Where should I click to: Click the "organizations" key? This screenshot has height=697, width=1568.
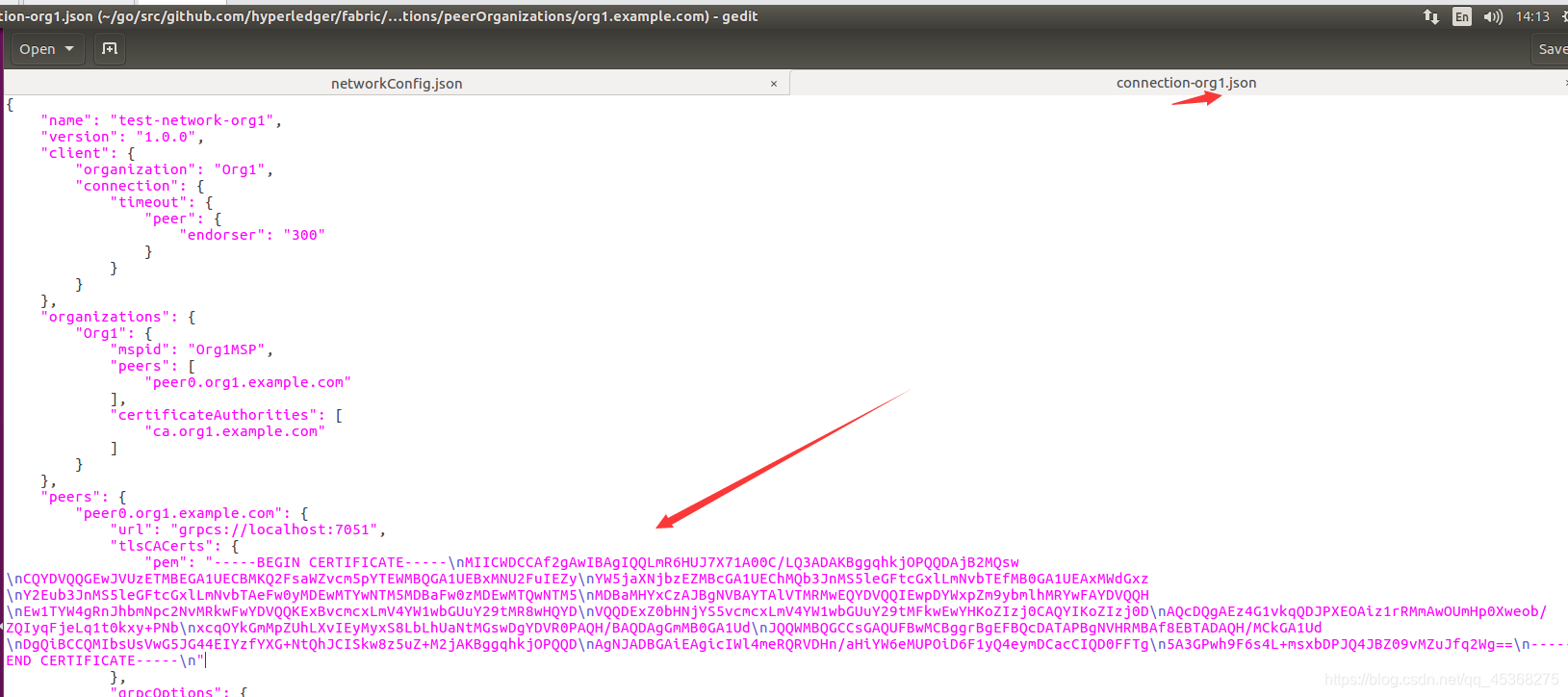point(106,317)
